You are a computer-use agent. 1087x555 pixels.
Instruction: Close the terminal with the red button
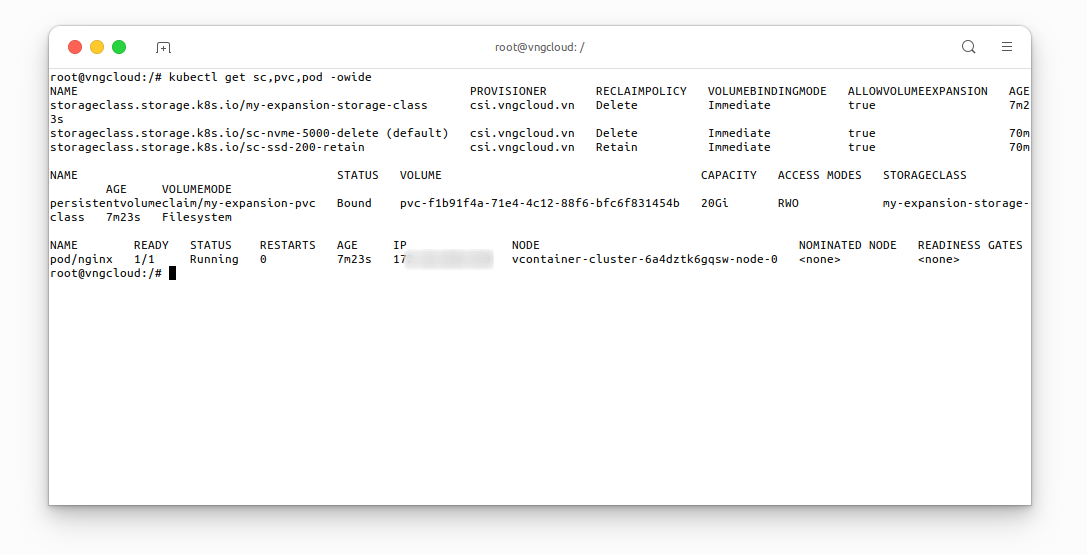(x=75, y=47)
